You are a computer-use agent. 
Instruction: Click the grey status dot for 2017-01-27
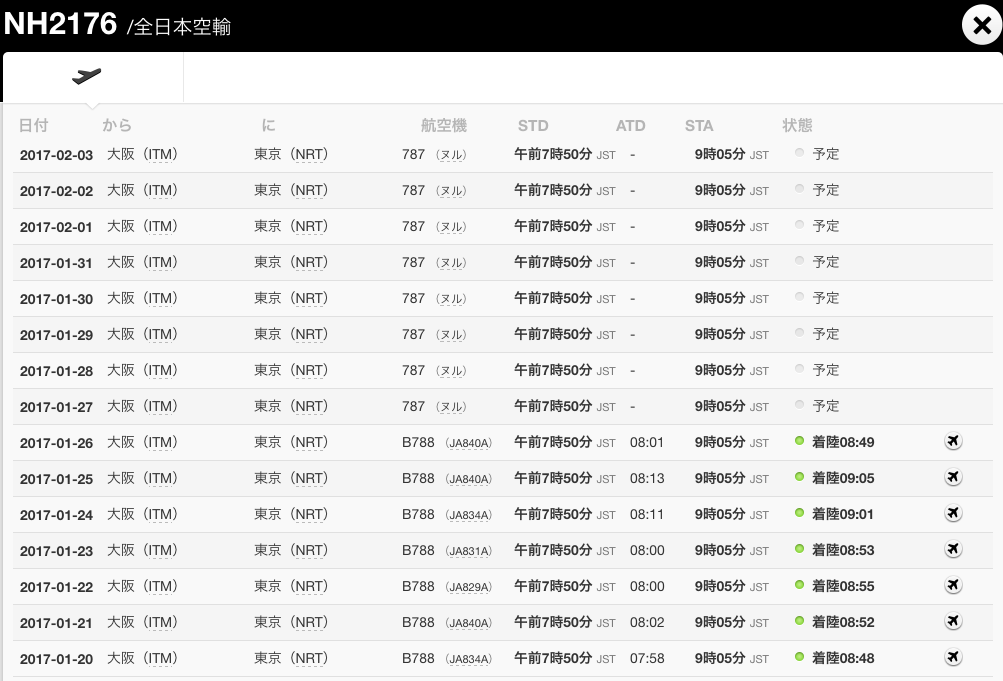tap(799, 405)
